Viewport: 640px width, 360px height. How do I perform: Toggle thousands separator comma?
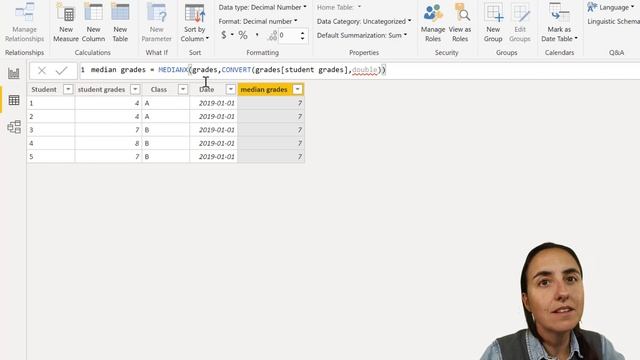pyautogui.click(x=257, y=36)
